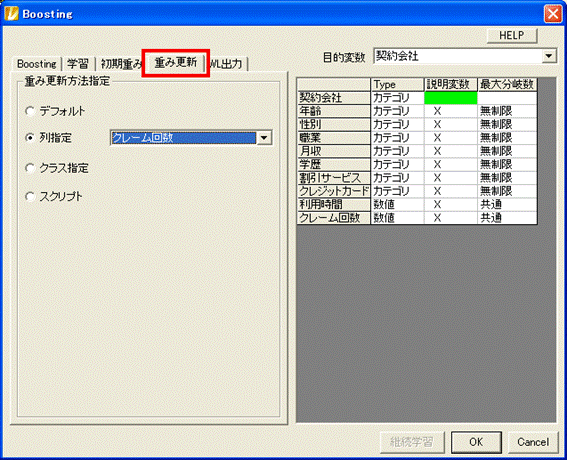This screenshot has width=567, height=460.
Task: Select the 最大分岐数 column header
Action: 507,84
